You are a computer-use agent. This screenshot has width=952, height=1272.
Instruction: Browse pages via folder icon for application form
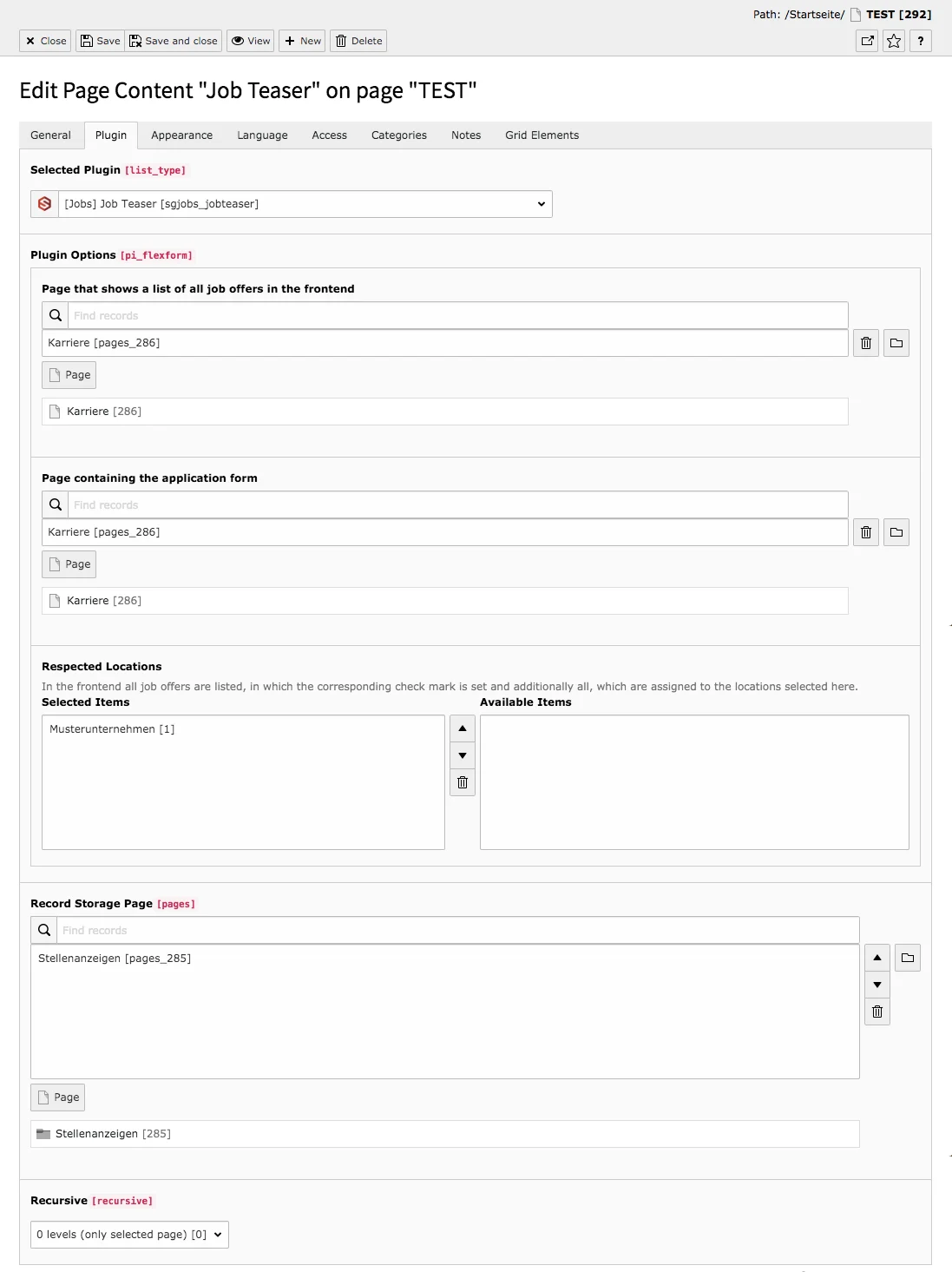coord(896,532)
